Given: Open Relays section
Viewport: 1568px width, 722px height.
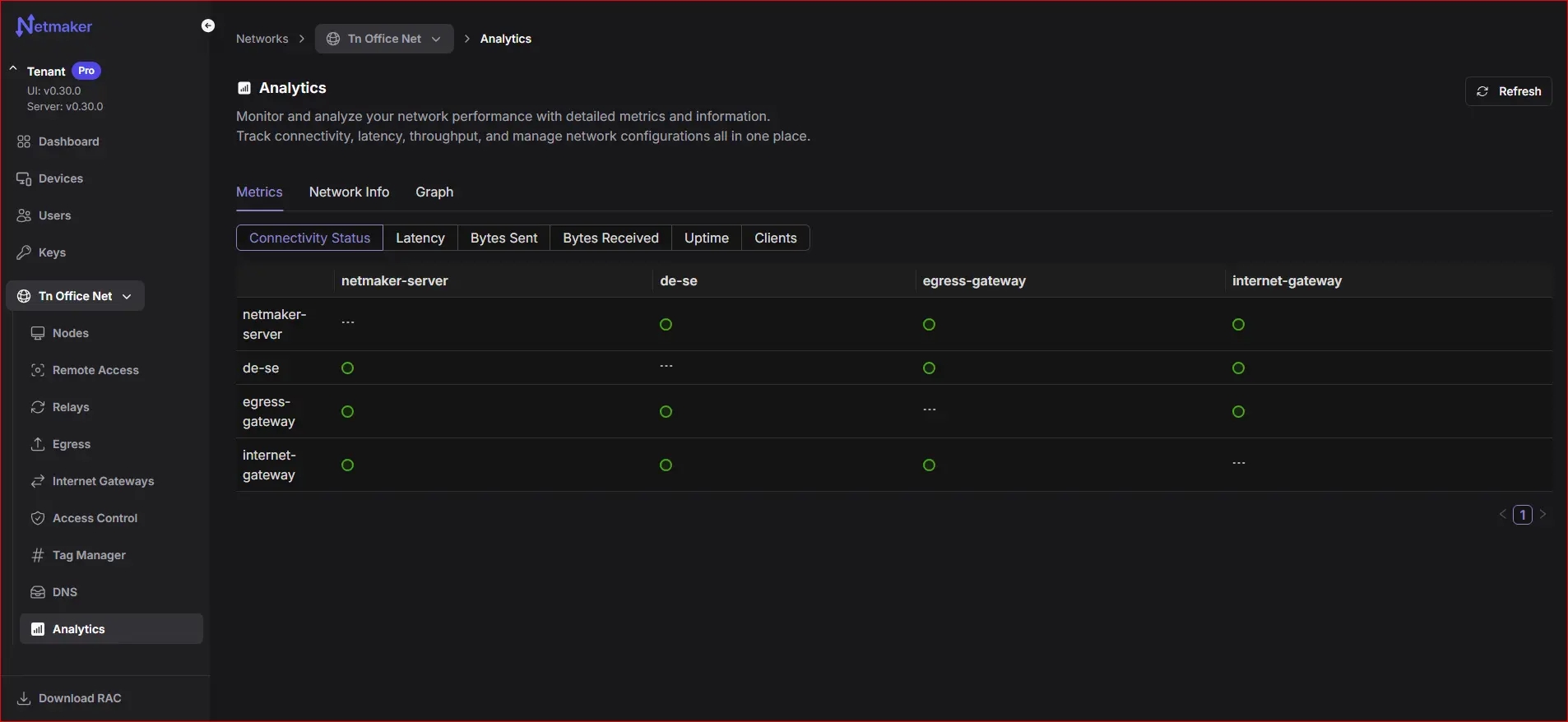Looking at the screenshot, I should (71, 407).
